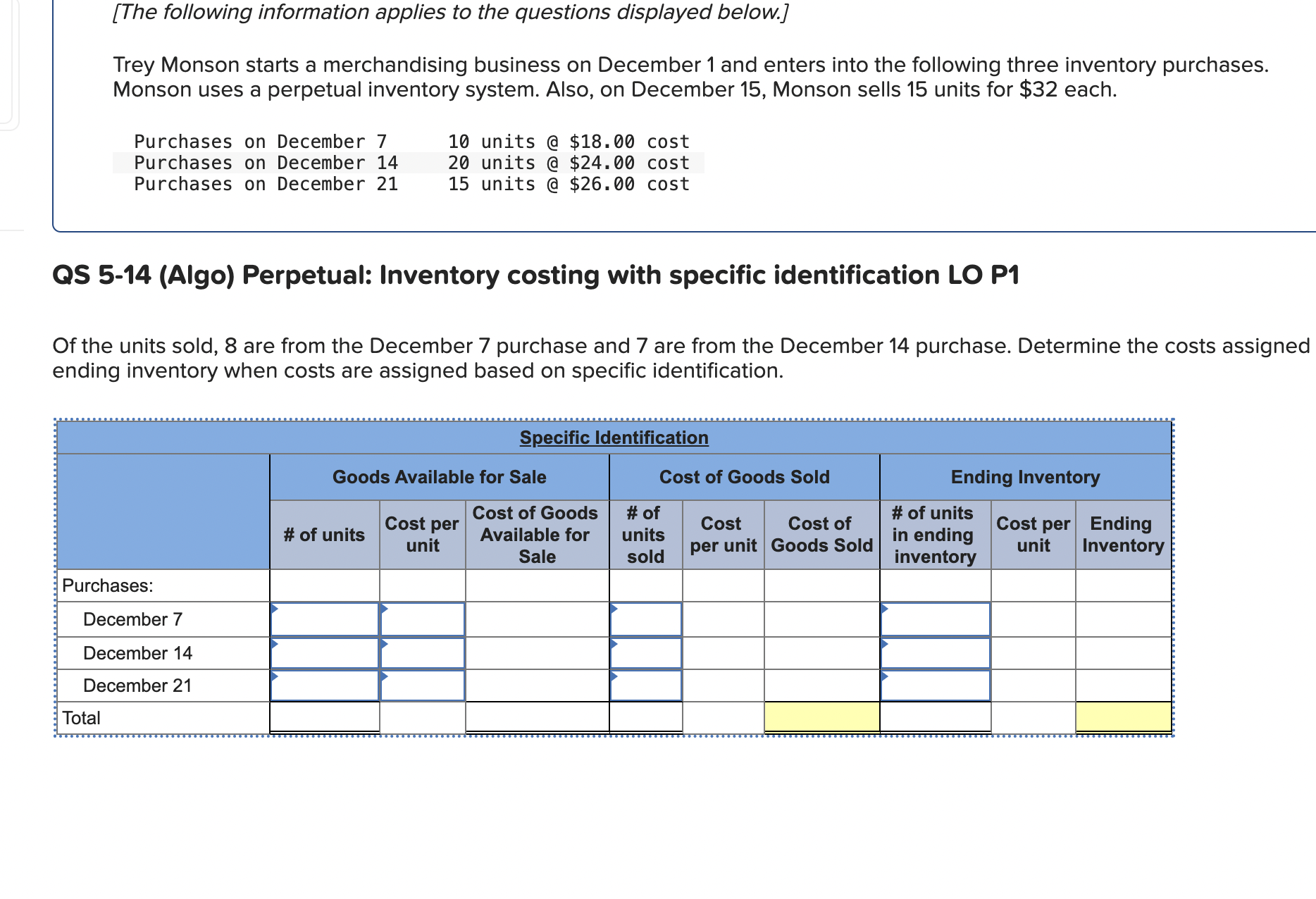Screen dimensions: 1316x899
Task: Open December 21 # of units sold dropdown
Action: (x=646, y=686)
